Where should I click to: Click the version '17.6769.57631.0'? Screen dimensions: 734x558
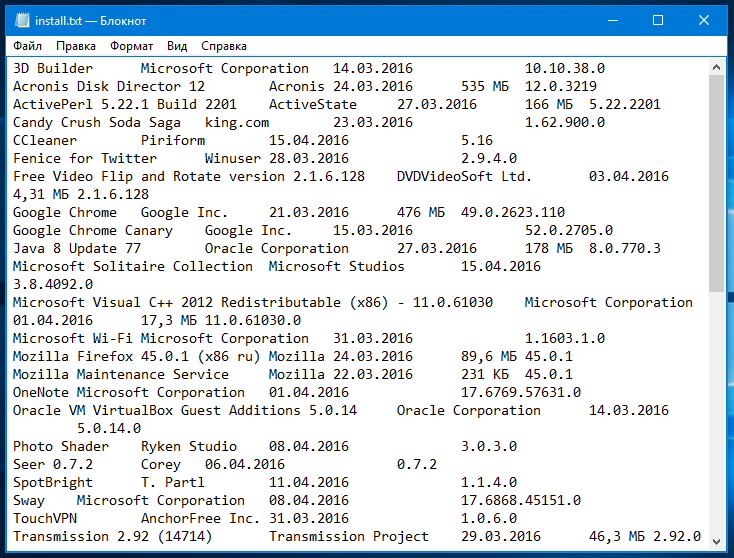point(521,392)
